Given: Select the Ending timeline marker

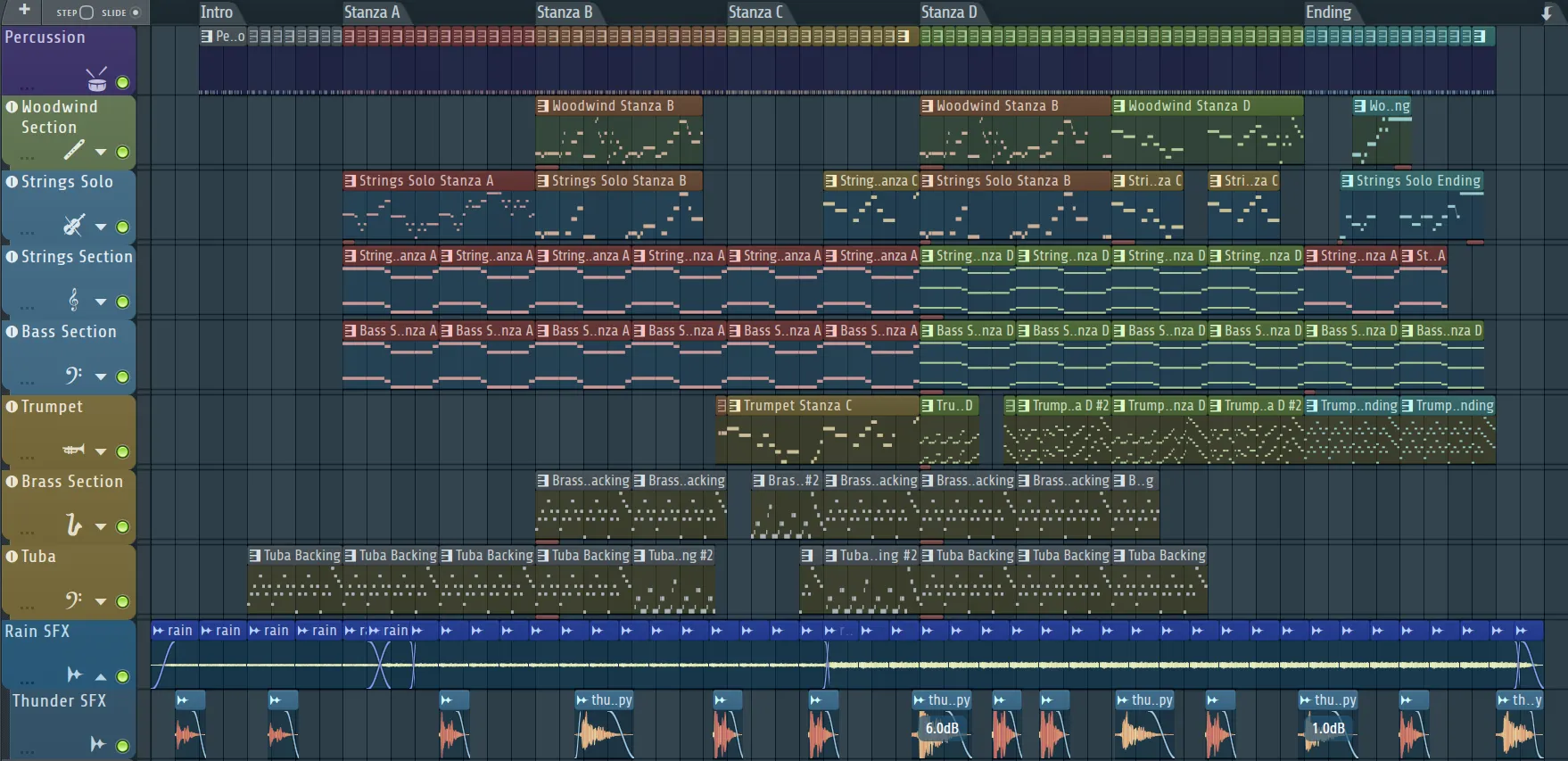Looking at the screenshot, I should 1328,12.
